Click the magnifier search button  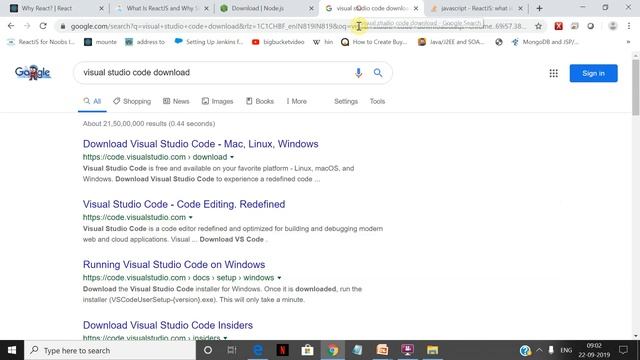pos(378,73)
